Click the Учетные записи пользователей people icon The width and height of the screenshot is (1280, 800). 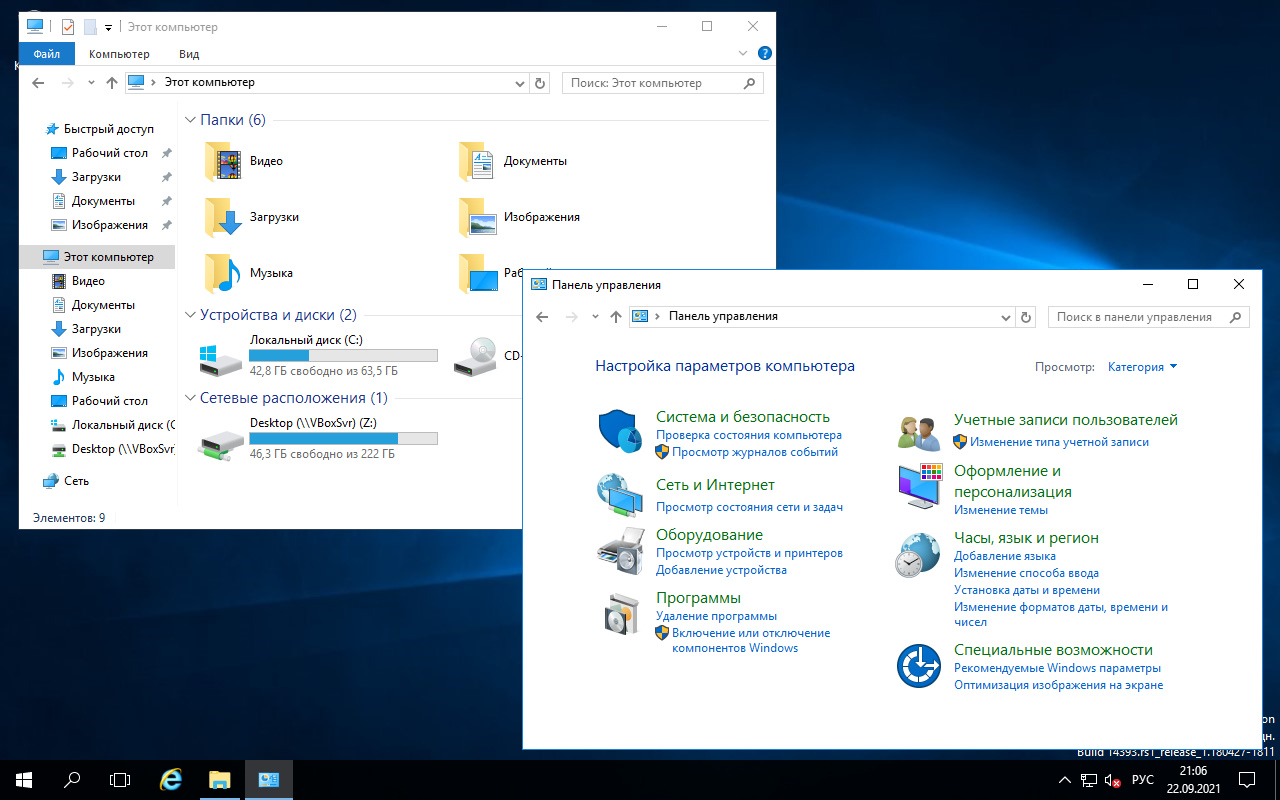coord(918,433)
